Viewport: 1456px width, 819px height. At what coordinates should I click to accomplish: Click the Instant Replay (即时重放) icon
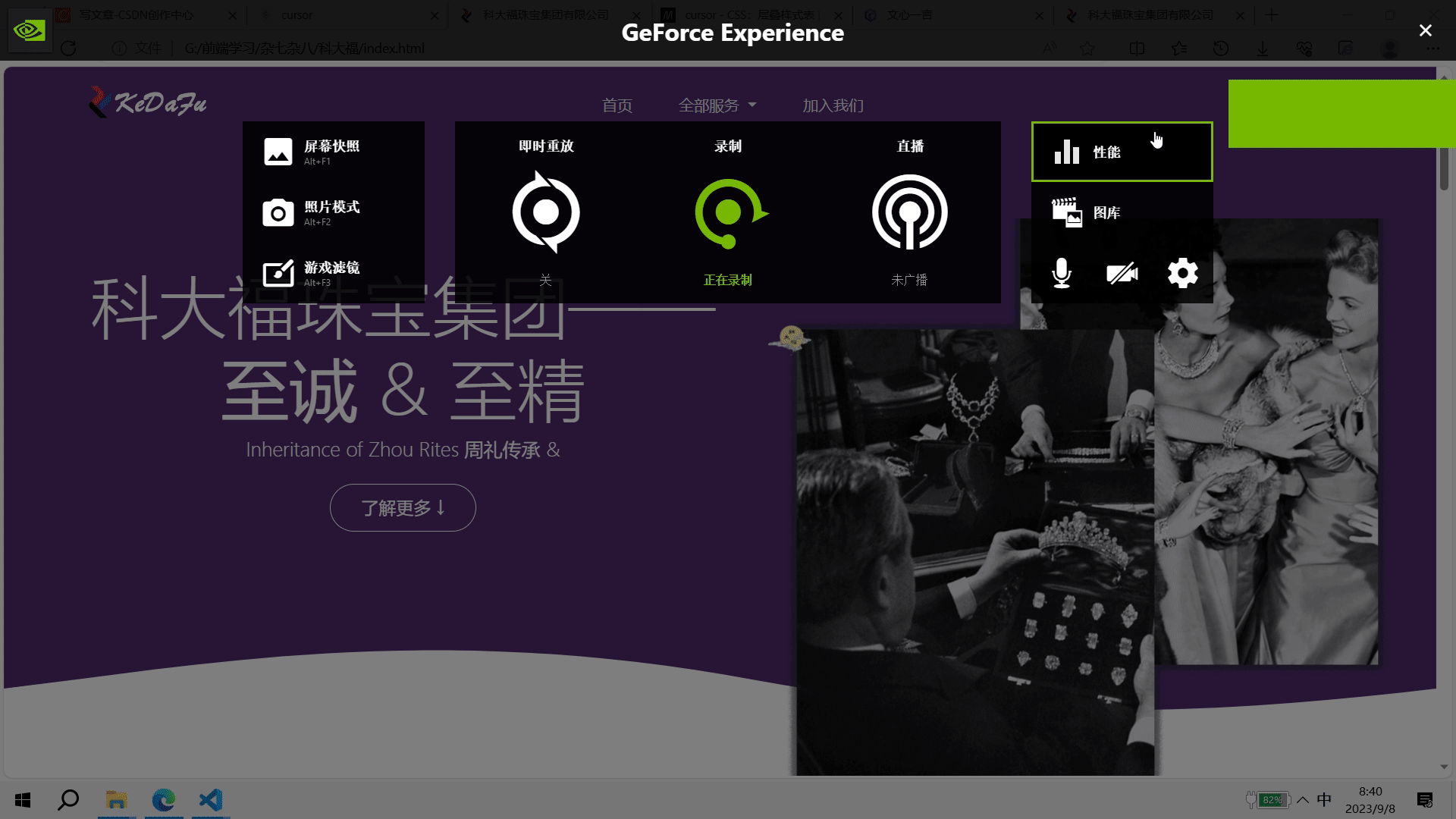coord(546,212)
